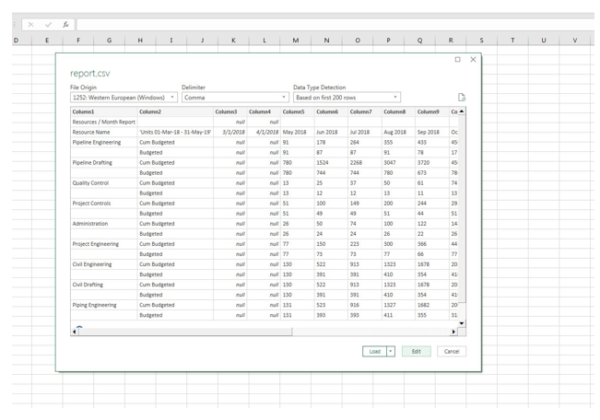Viewport: 600px width, 420px height.
Task: Close the report.csv import dialog
Action: (473, 60)
